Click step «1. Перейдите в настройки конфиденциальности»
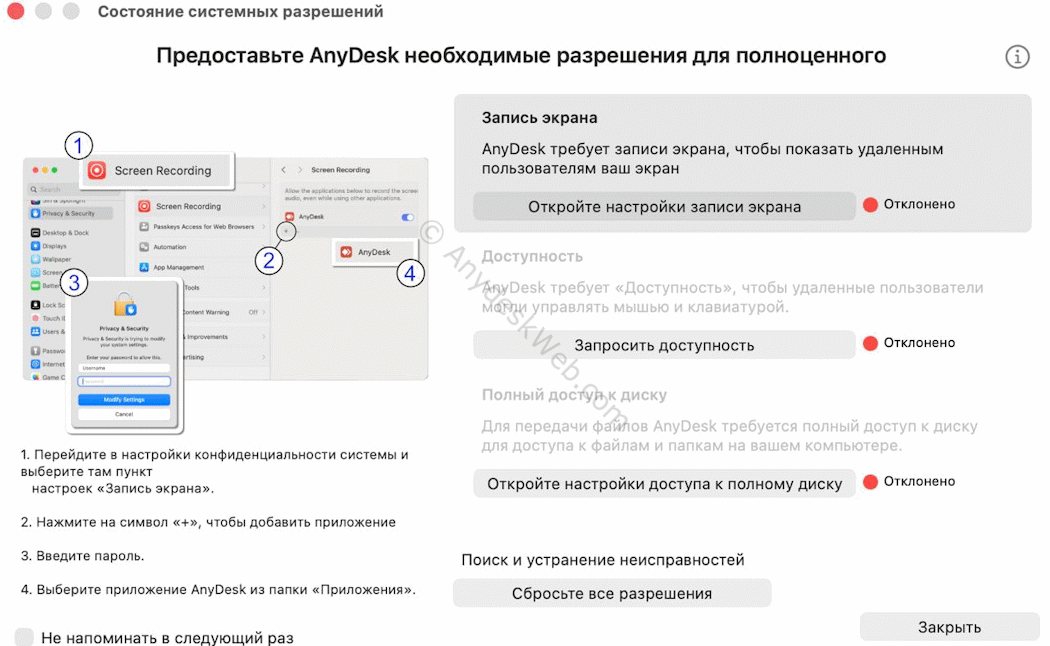1050x646 pixels. tap(214, 471)
